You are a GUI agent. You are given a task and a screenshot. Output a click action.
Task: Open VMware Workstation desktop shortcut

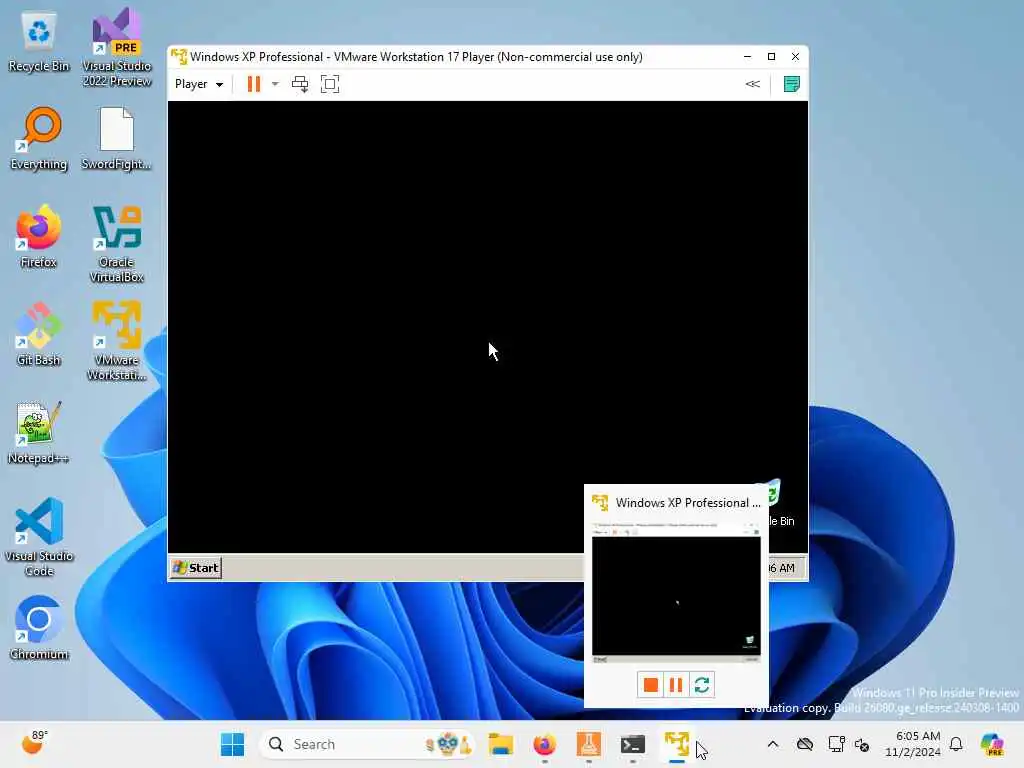(117, 341)
